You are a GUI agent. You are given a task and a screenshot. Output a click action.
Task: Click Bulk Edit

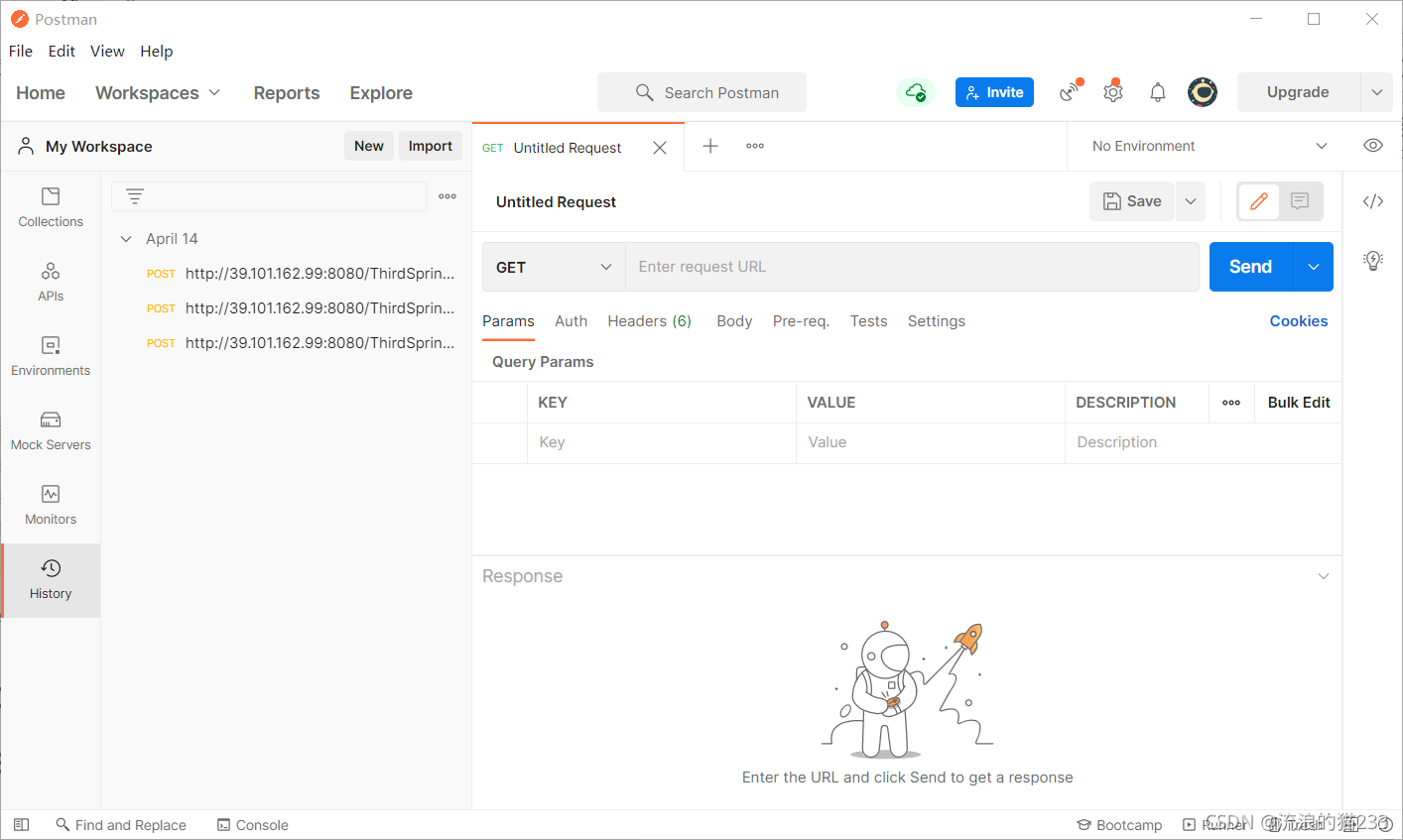tap(1299, 403)
